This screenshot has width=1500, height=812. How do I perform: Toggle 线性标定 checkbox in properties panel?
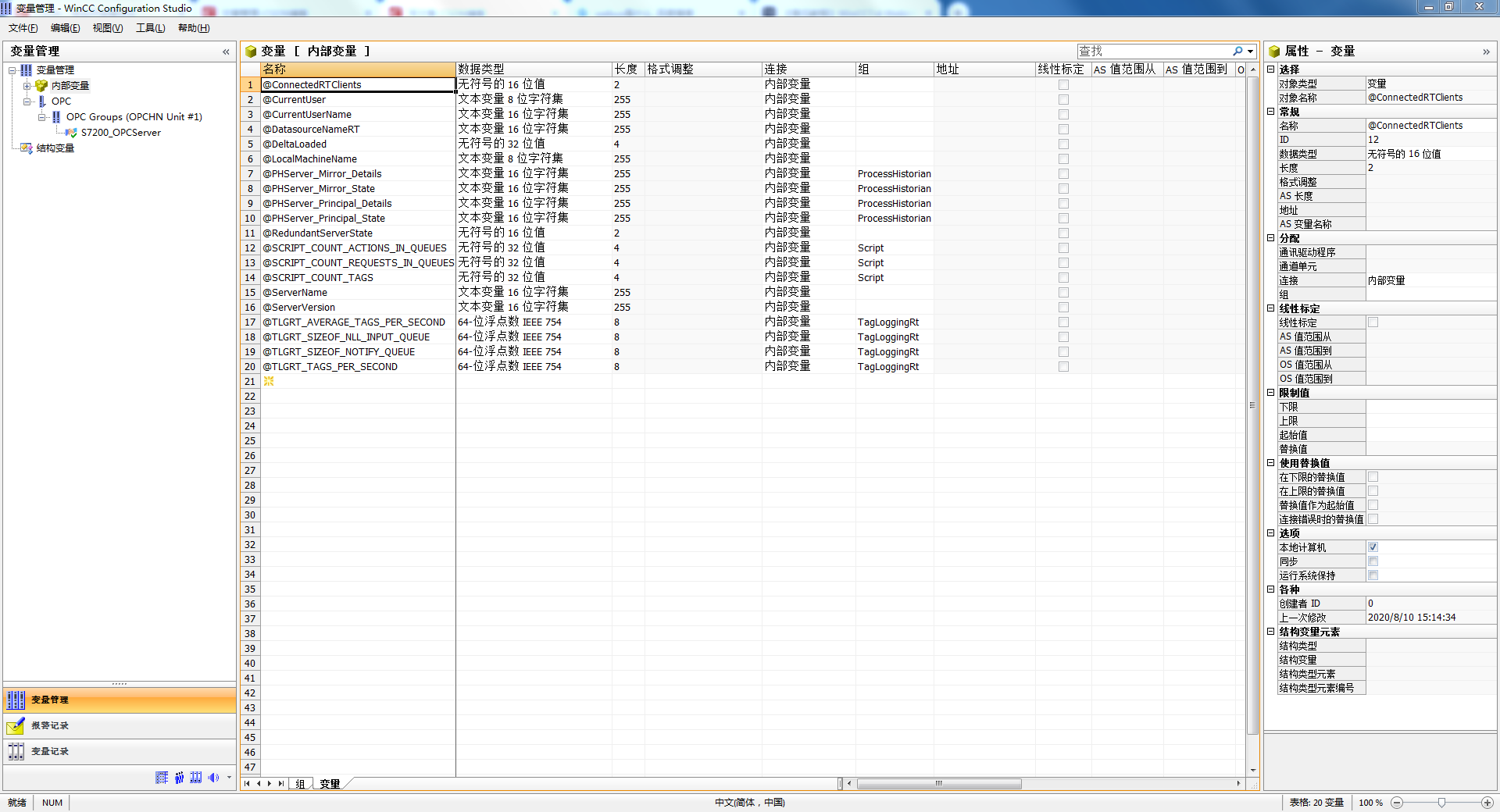click(1373, 322)
